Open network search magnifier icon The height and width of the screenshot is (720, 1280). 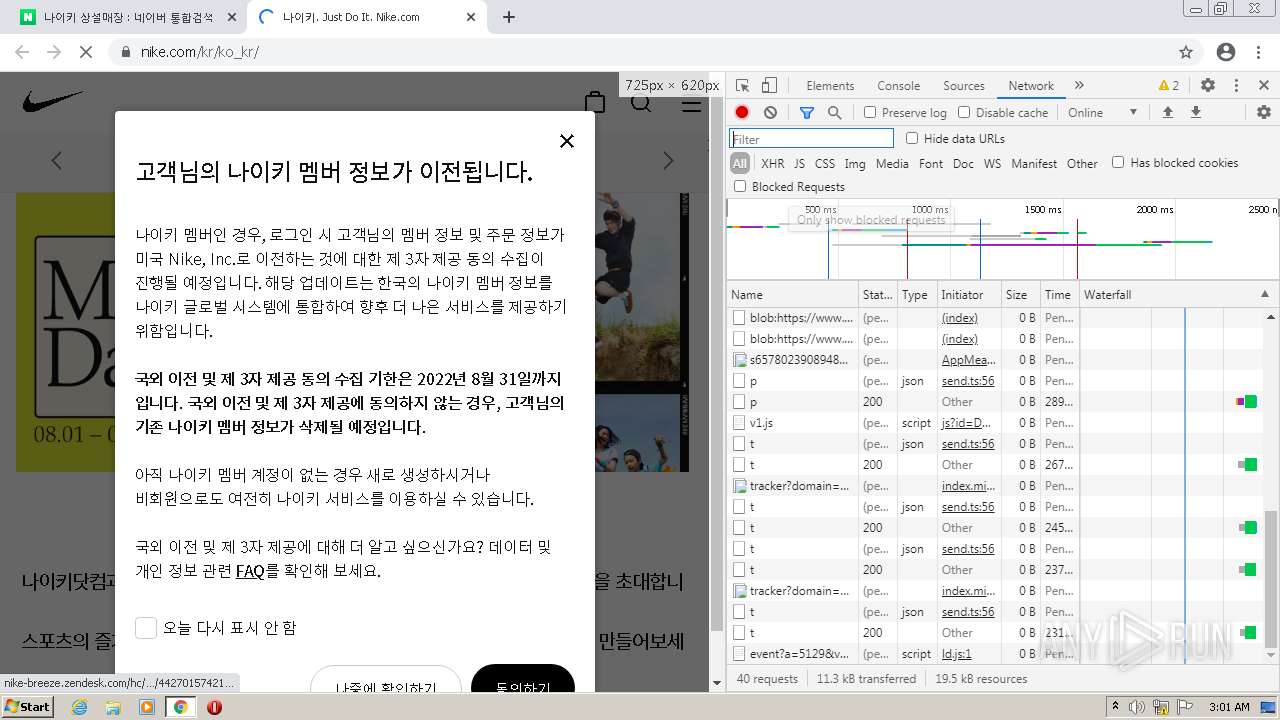pyautogui.click(x=834, y=113)
